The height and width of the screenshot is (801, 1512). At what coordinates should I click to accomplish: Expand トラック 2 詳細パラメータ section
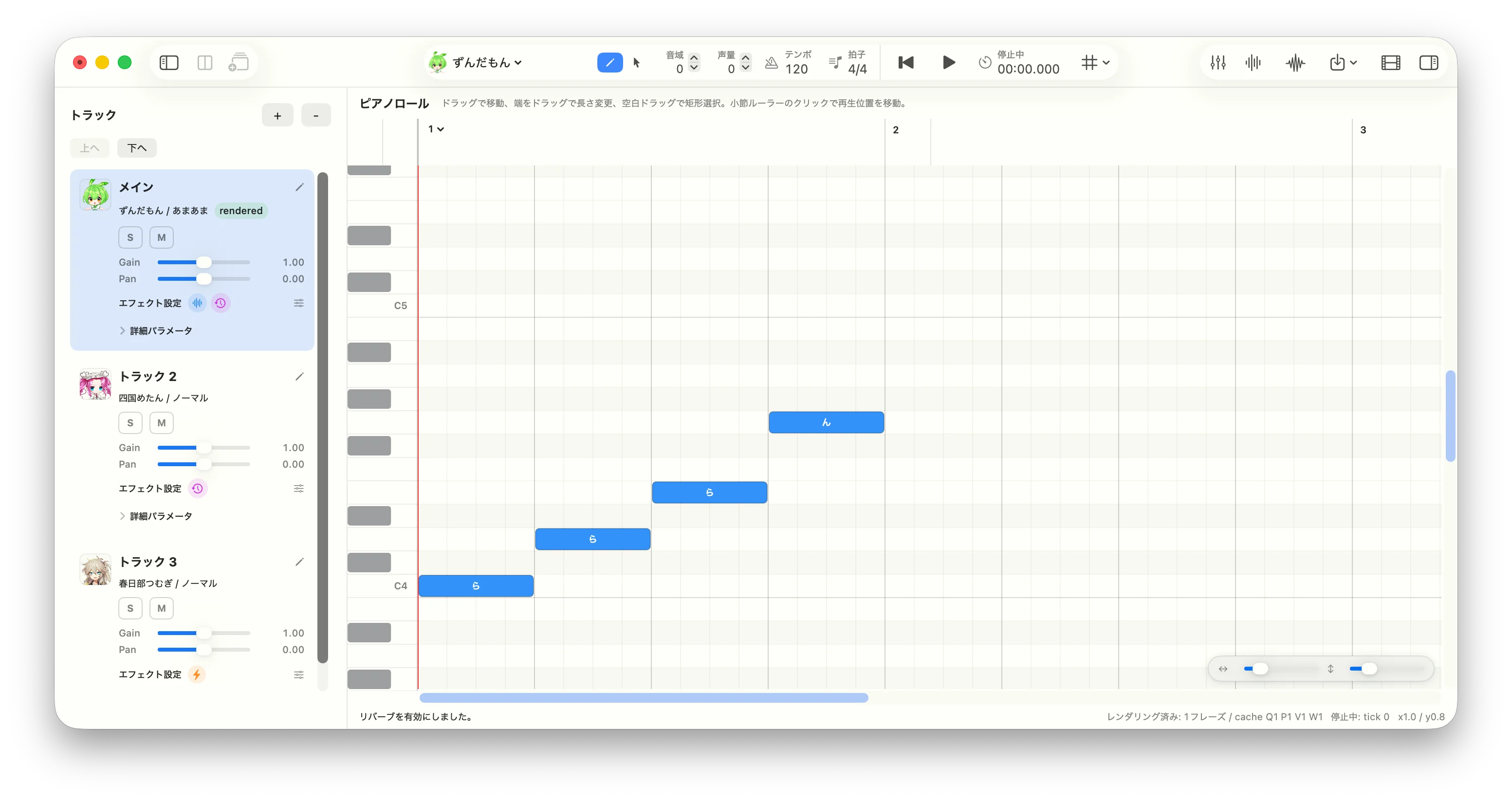click(156, 516)
